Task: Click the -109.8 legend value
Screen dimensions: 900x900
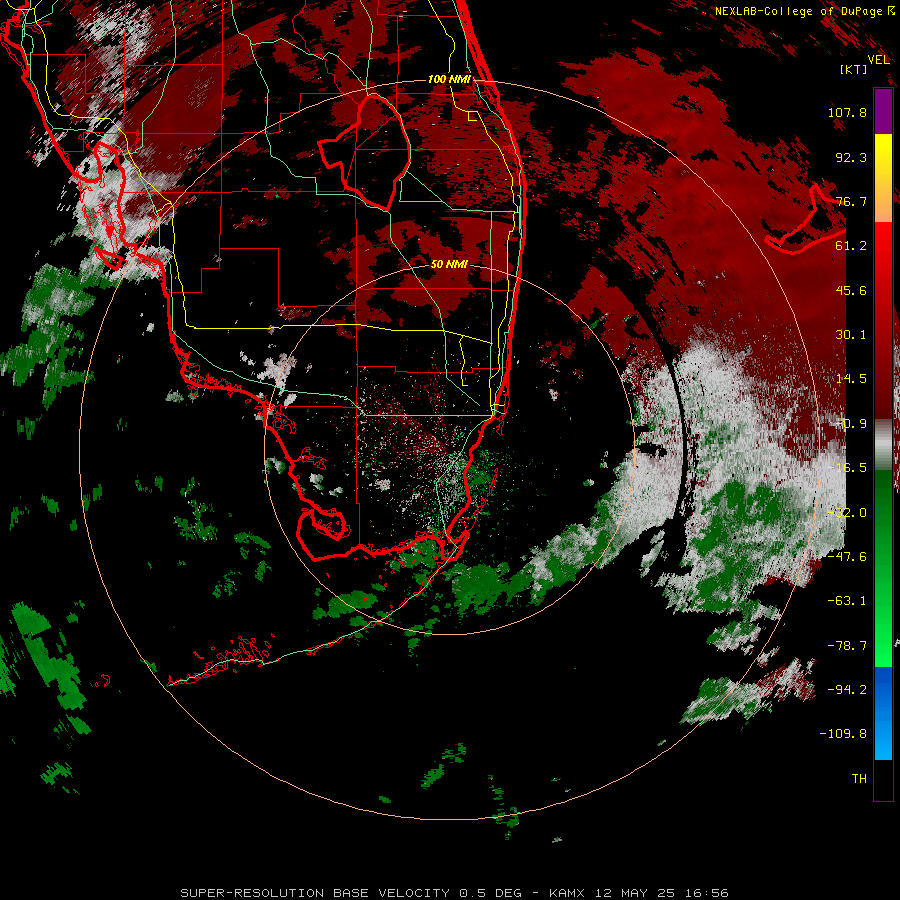Action: click(x=843, y=734)
